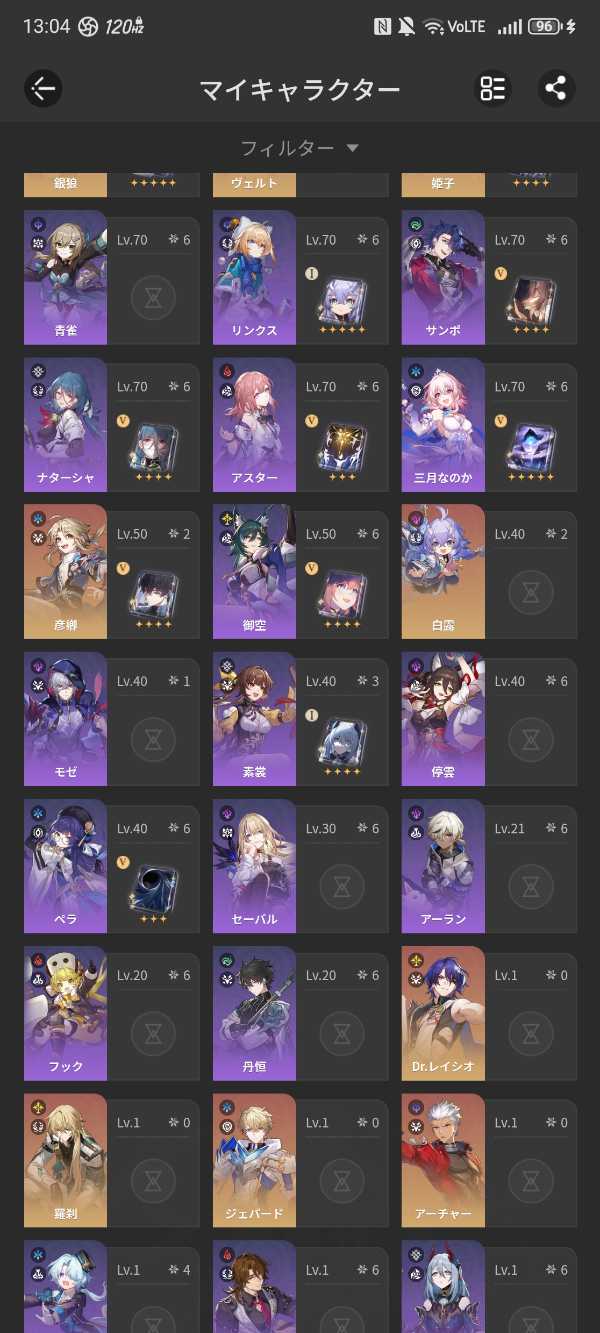Tap the マイキャラクター page title
This screenshot has height=1333, width=600.
point(300,89)
